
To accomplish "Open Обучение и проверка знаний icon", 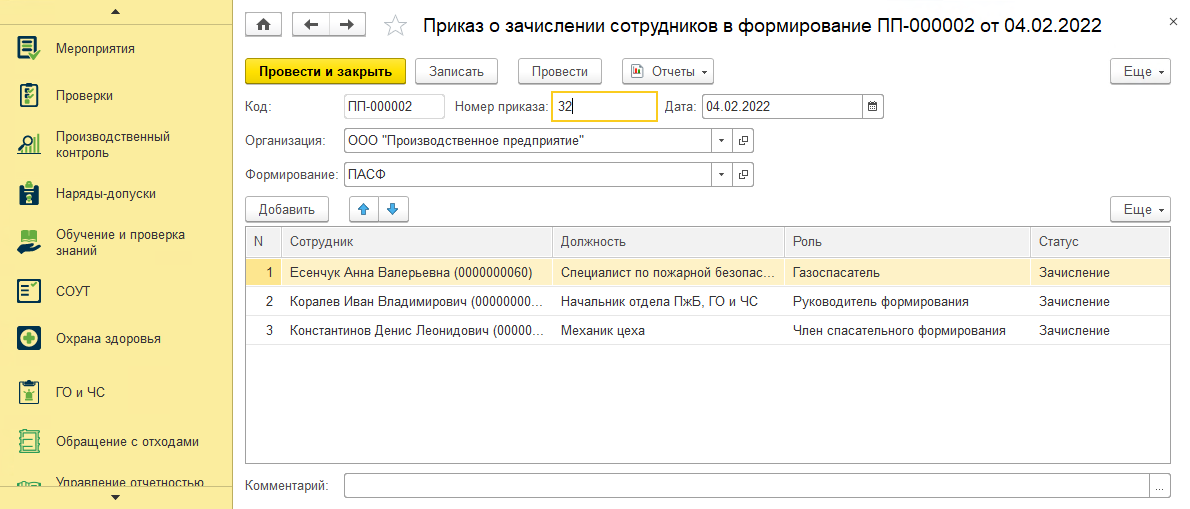I will [29, 242].
